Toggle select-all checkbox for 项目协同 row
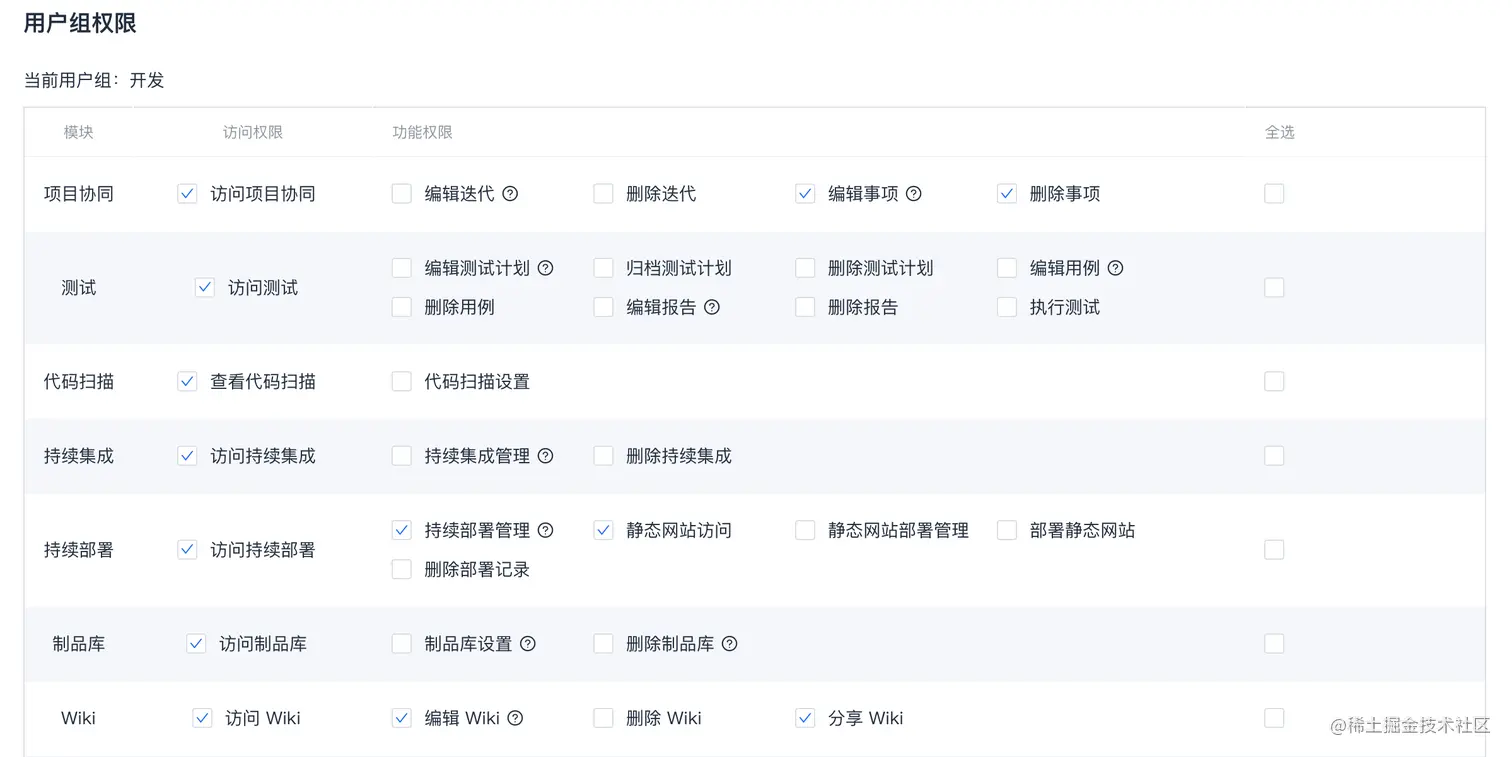The height and width of the screenshot is (757, 1512). pyautogui.click(x=1274, y=194)
